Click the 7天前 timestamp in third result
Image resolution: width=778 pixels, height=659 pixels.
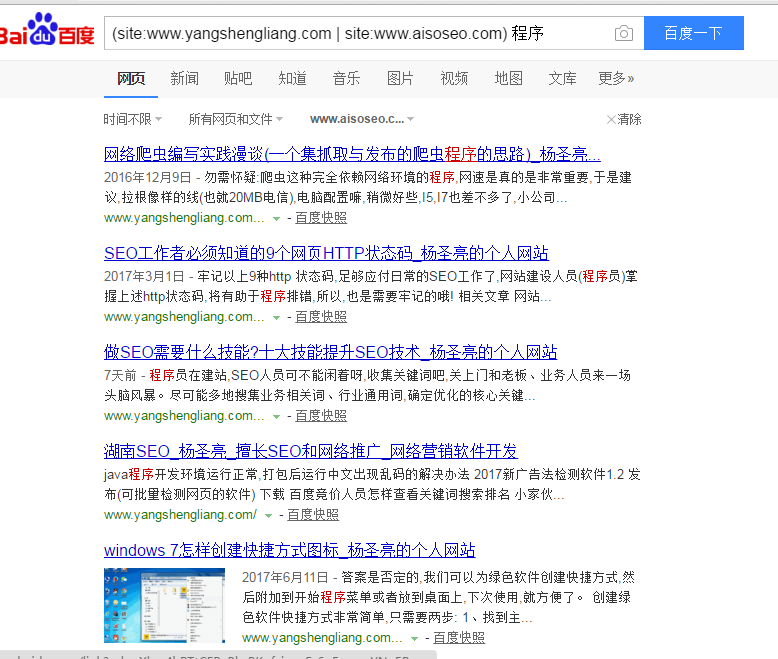click(x=120, y=376)
